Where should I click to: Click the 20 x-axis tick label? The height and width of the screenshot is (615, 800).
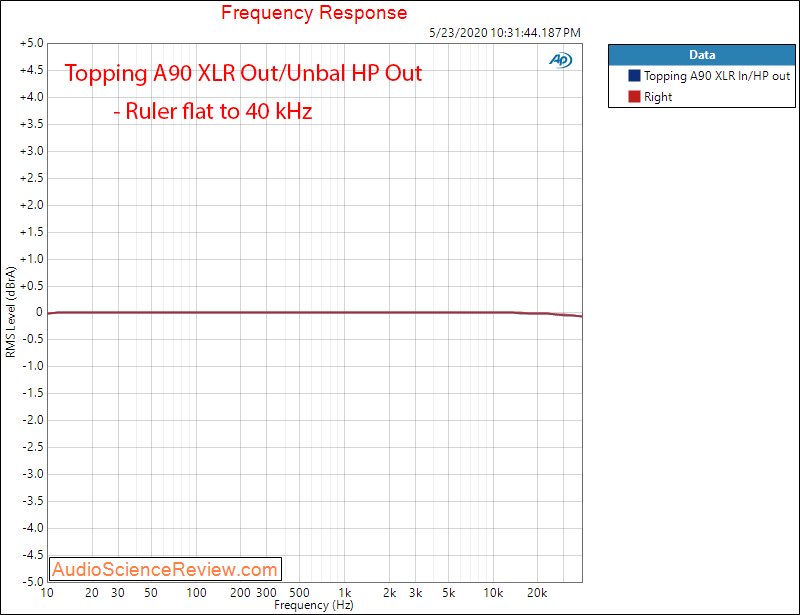tap(92, 593)
